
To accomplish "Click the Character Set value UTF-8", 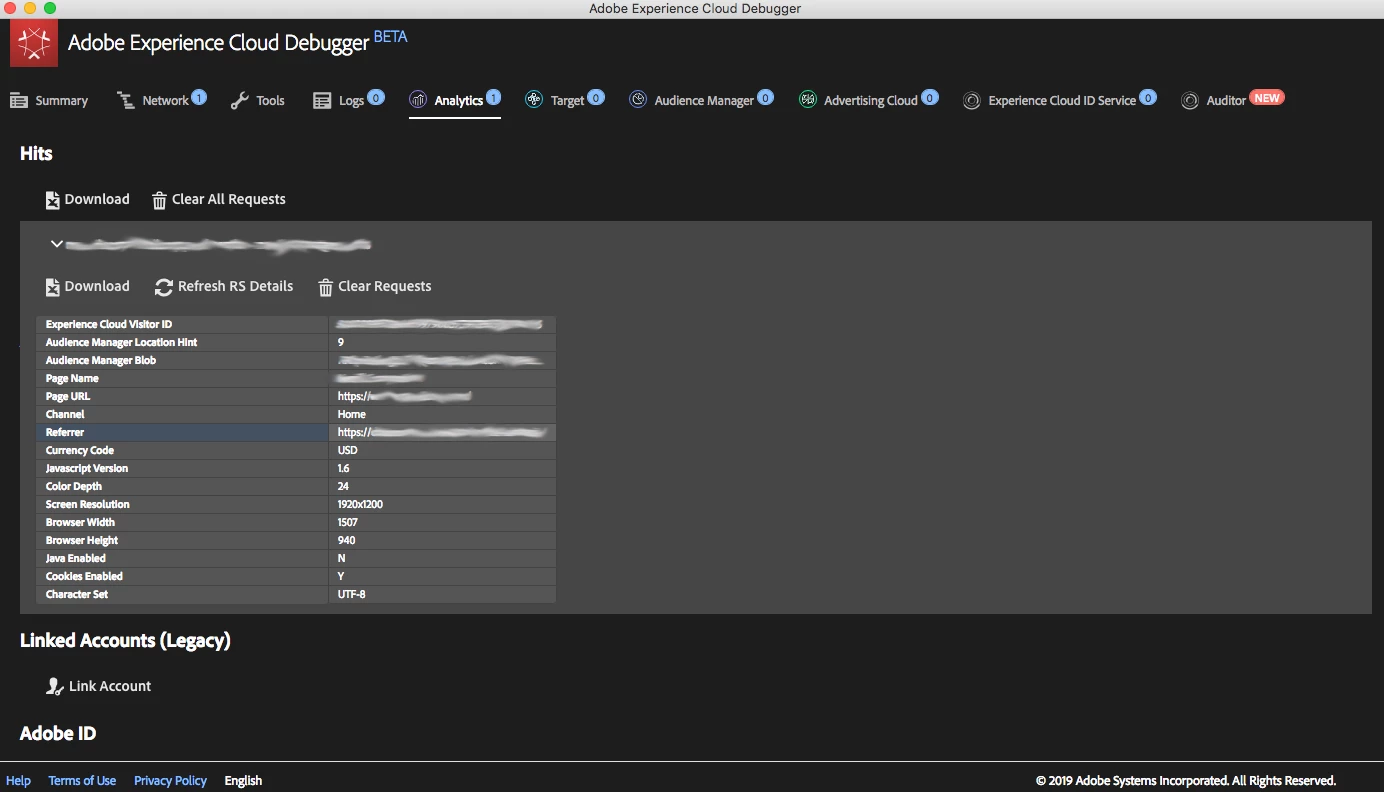I will click(352, 595).
